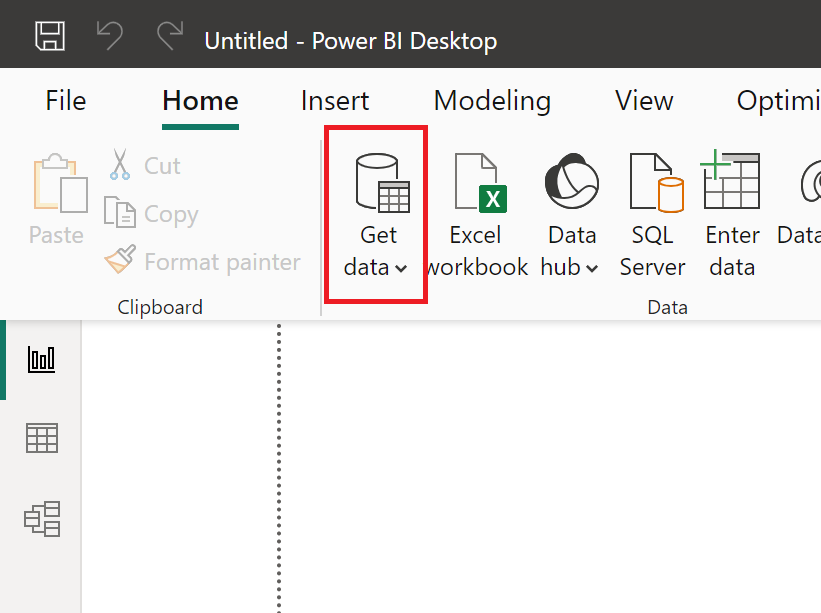Switch to Table view grid icon
The width and height of the screenshot is (821, 613).
coord(42,438)
